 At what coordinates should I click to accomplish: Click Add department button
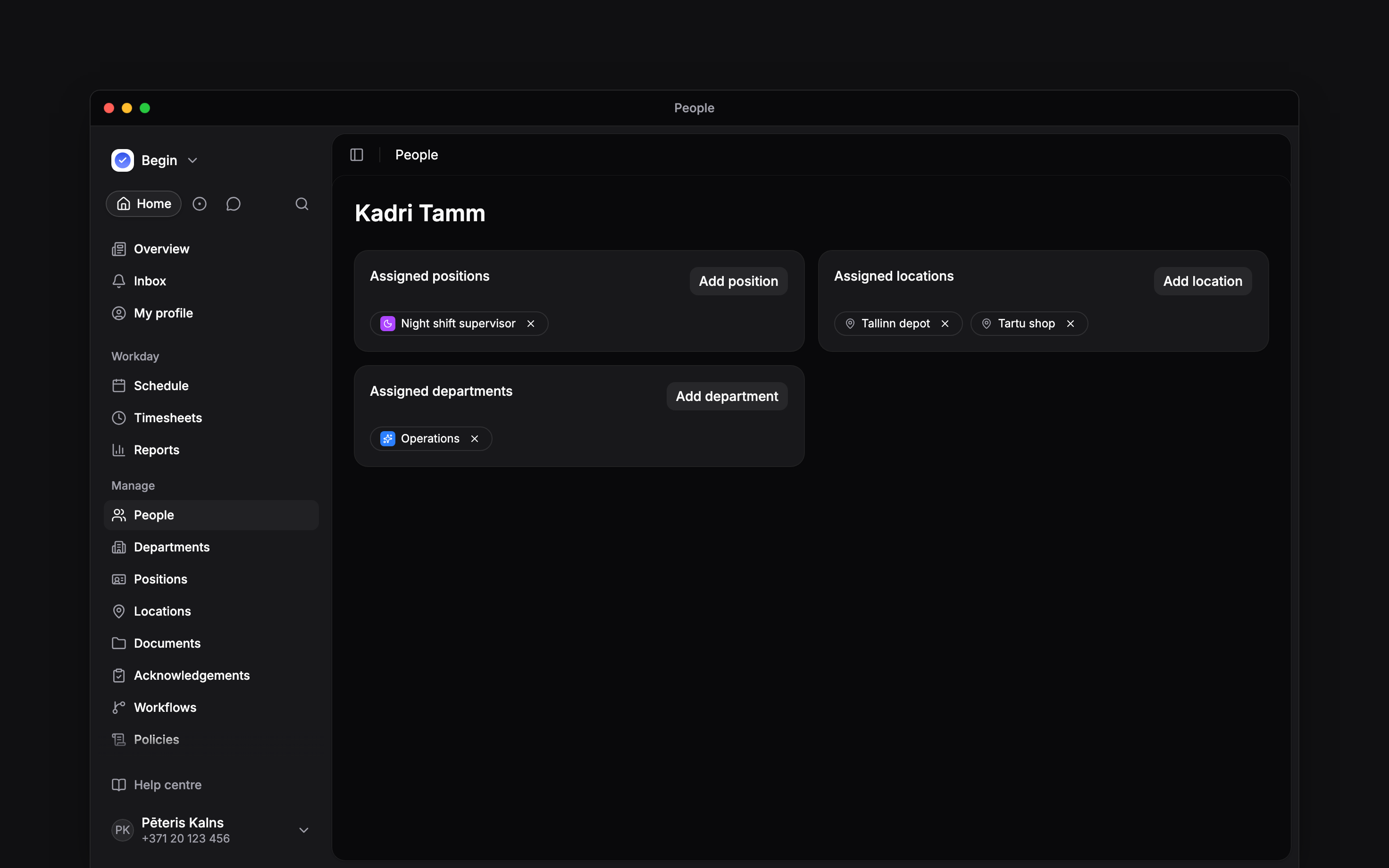727,396
